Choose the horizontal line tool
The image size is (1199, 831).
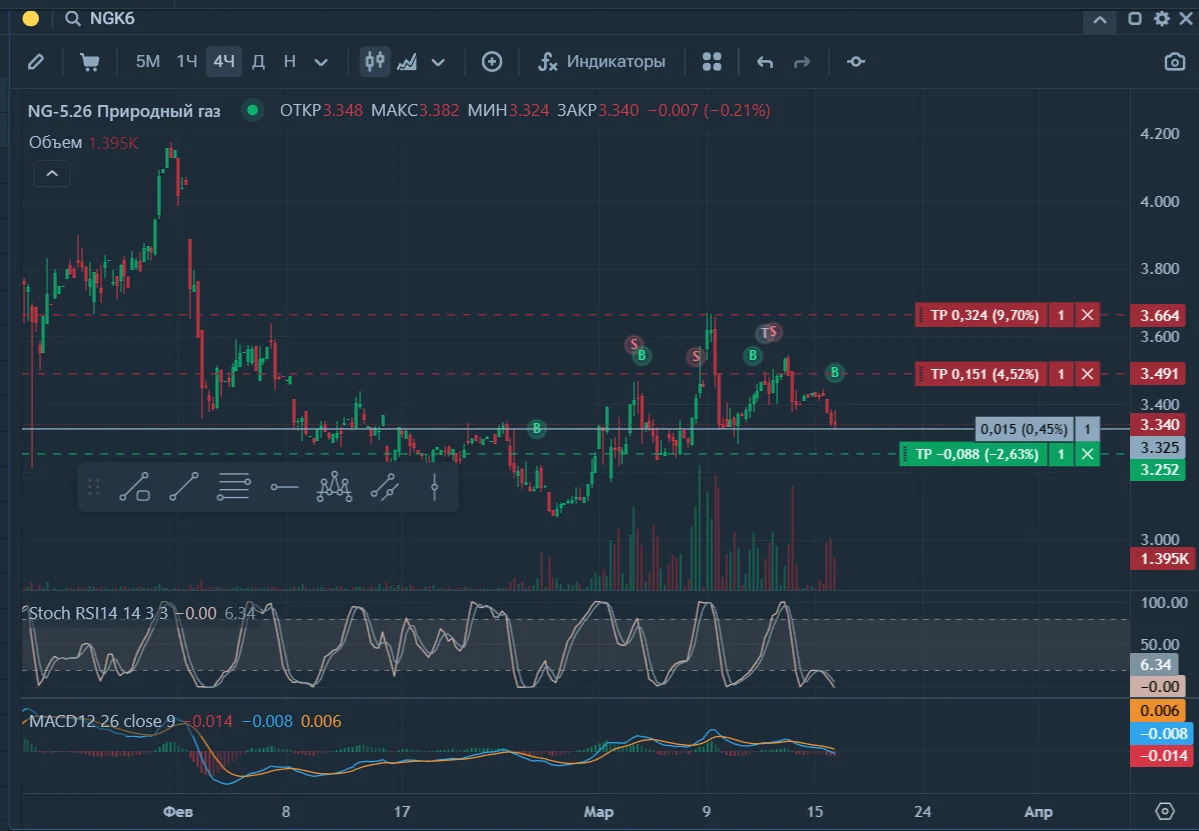284,487
